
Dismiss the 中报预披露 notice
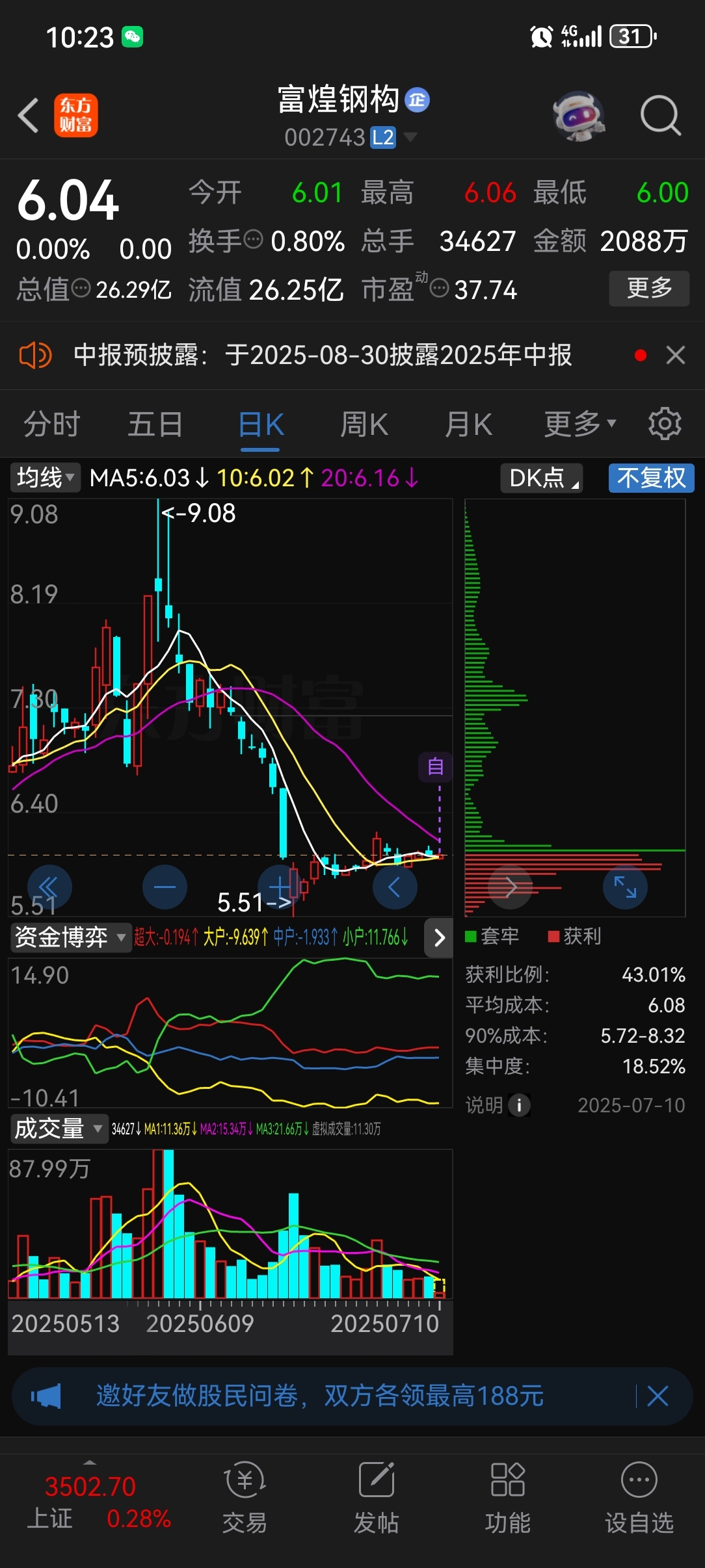tap(676, 355)
